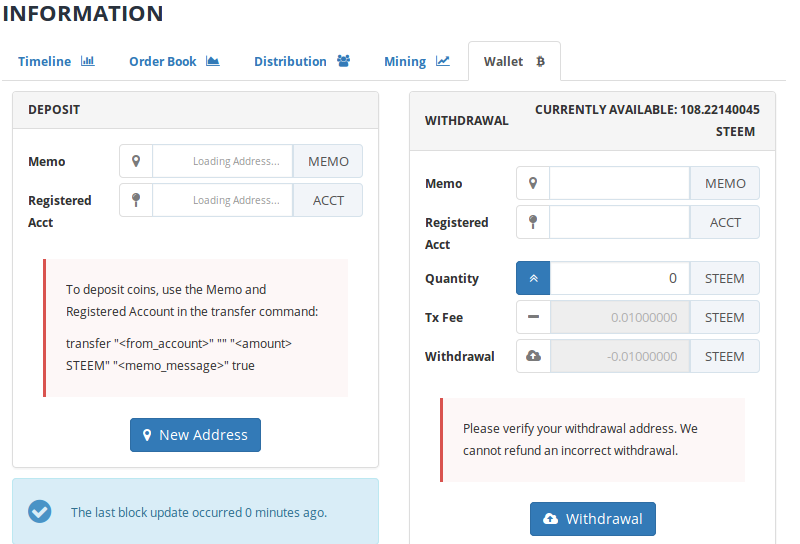Screen dimensions: 800x544
Task: Focus the withdrawal Registered Acct input field
Action: (x=619, y=222)
